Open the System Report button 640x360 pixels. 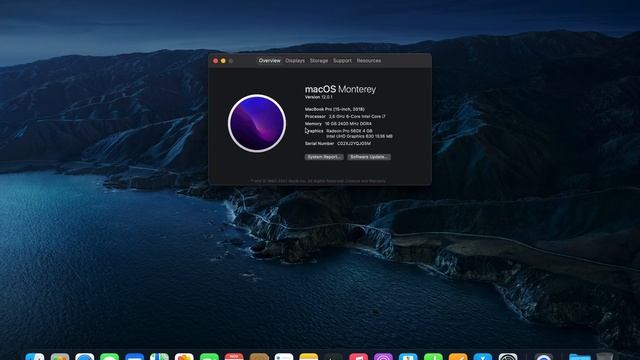click(x=324, y=157)
